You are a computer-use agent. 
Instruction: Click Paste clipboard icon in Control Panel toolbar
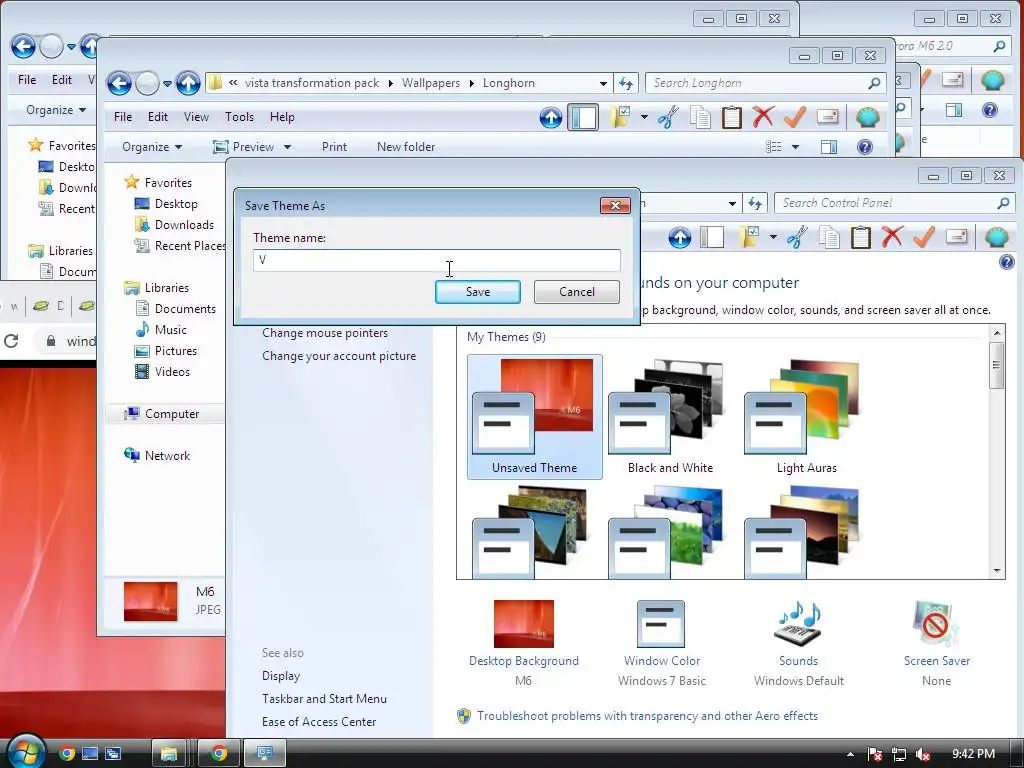[x=860, y=237]
